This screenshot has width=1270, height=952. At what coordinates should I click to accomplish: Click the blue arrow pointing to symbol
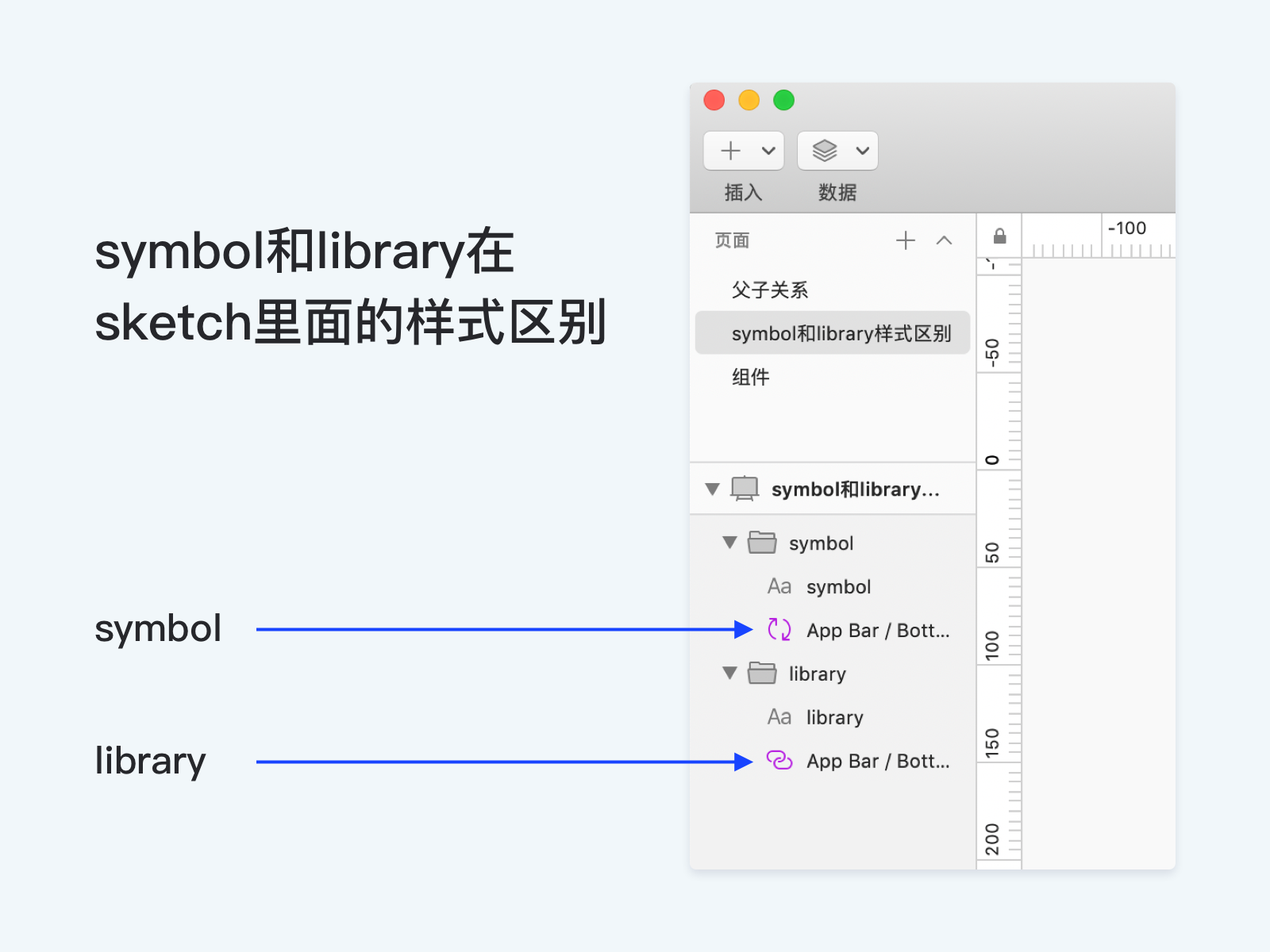coord(500,628)
